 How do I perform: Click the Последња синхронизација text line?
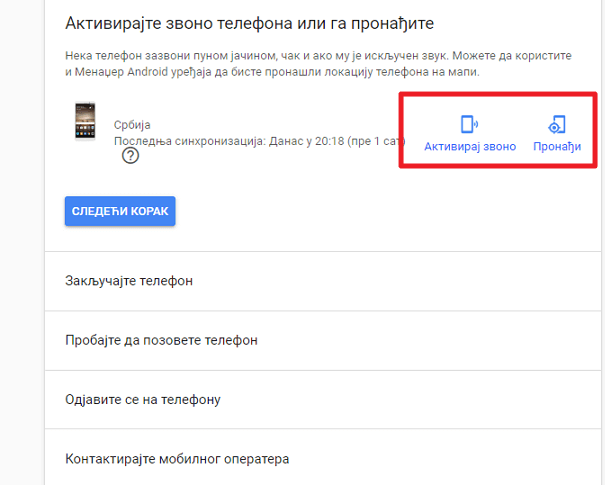pyautogui.click(x=259, y=141)
